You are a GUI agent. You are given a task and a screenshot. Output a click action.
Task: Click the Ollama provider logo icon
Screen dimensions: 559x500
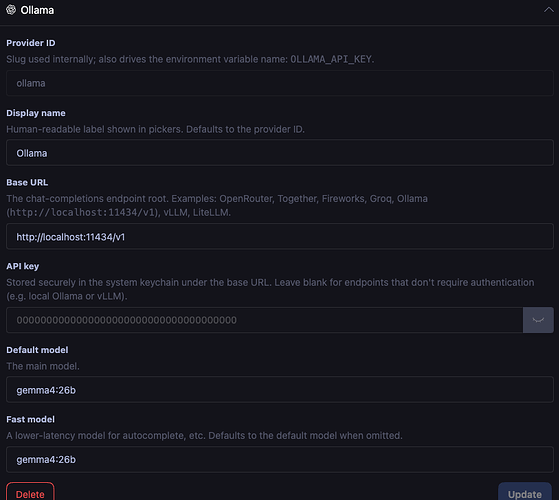coord(11,10)
